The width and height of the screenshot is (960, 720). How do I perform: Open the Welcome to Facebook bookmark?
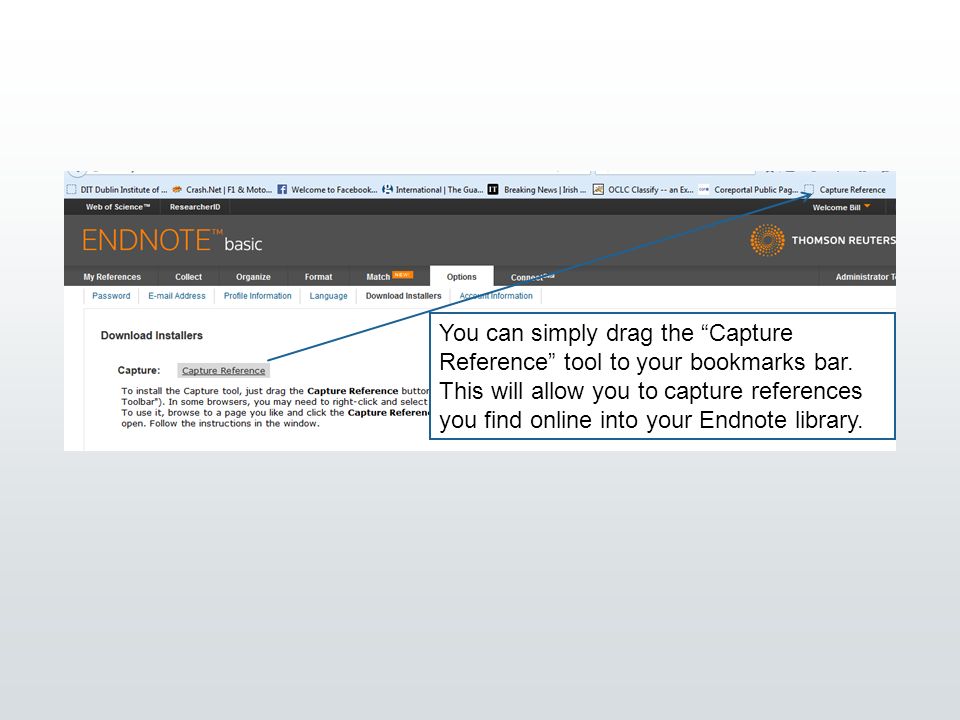coord(328,190)
